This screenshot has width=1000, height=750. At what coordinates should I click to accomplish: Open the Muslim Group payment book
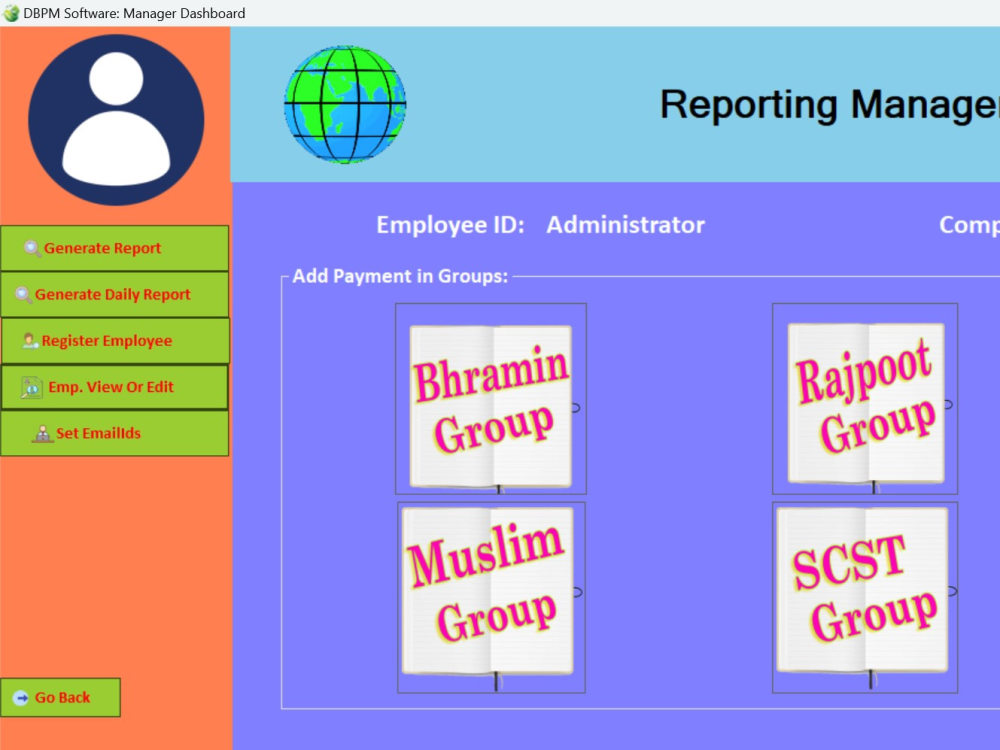coord(491,597)
